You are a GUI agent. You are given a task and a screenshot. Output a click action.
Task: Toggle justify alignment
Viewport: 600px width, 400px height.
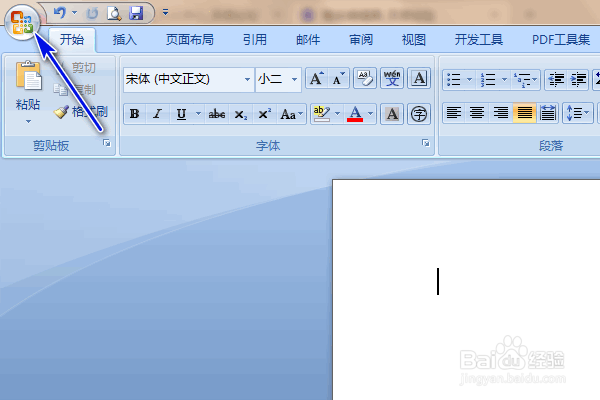(524, 113)
